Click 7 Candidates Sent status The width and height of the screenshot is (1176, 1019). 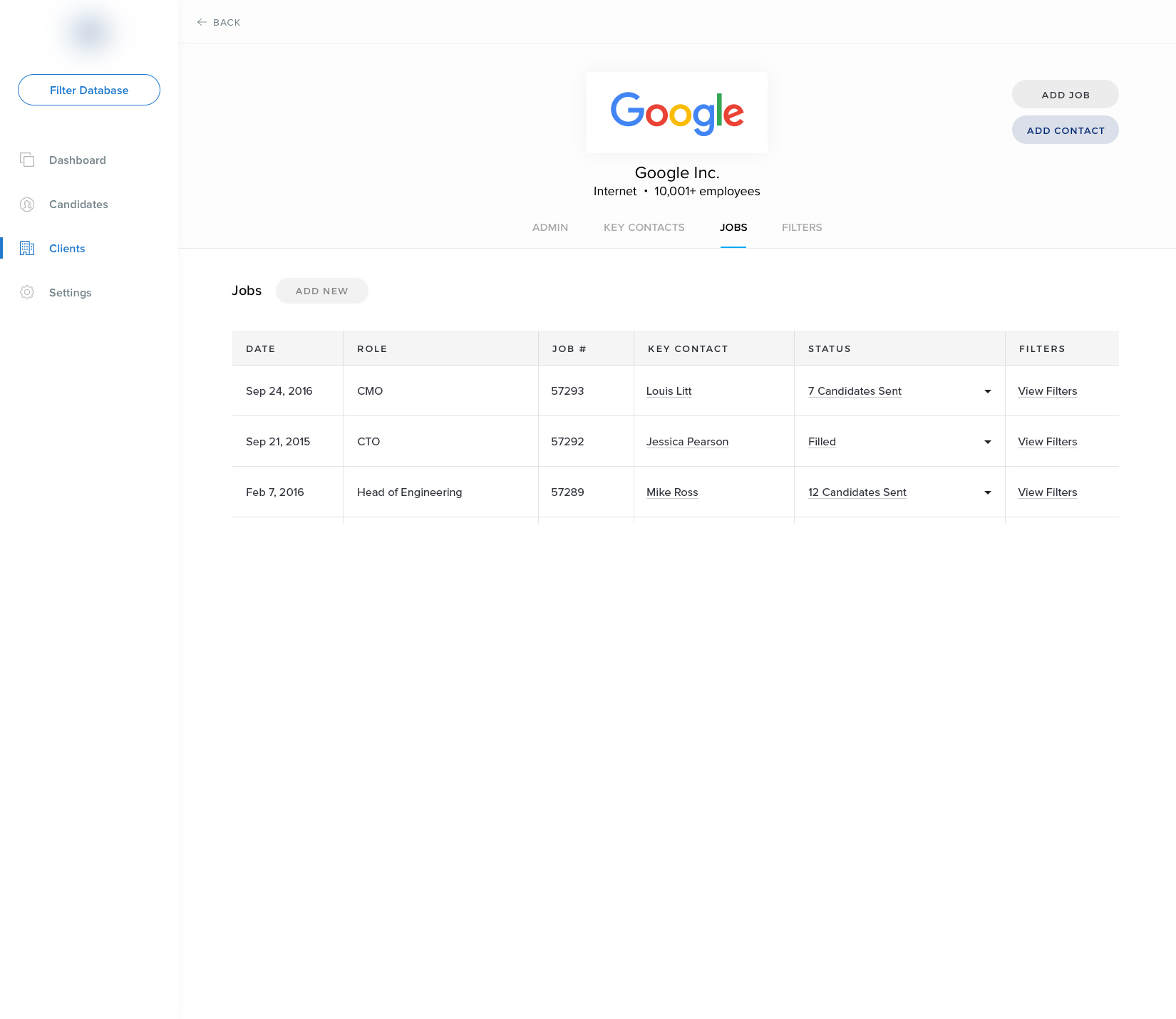tap(855, 391)
